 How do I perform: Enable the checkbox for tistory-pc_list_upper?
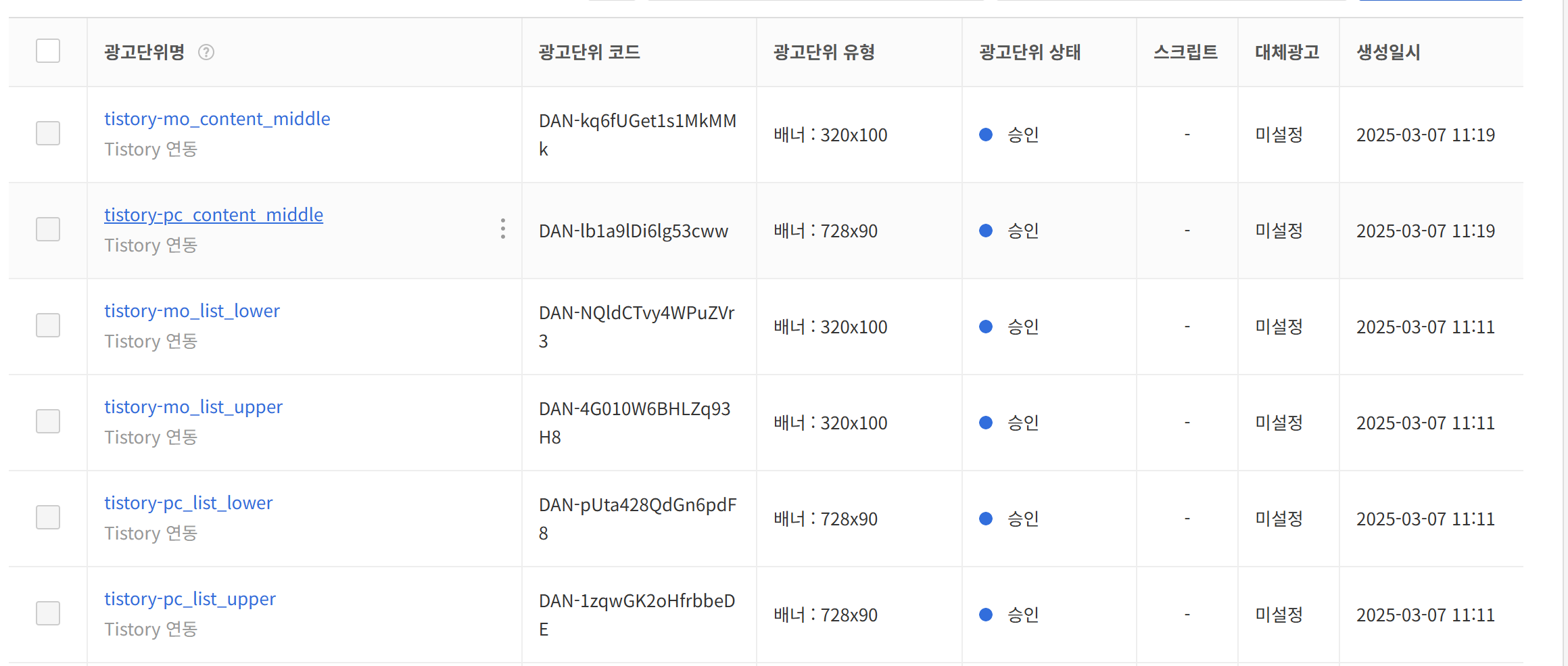tap(47, 613)
